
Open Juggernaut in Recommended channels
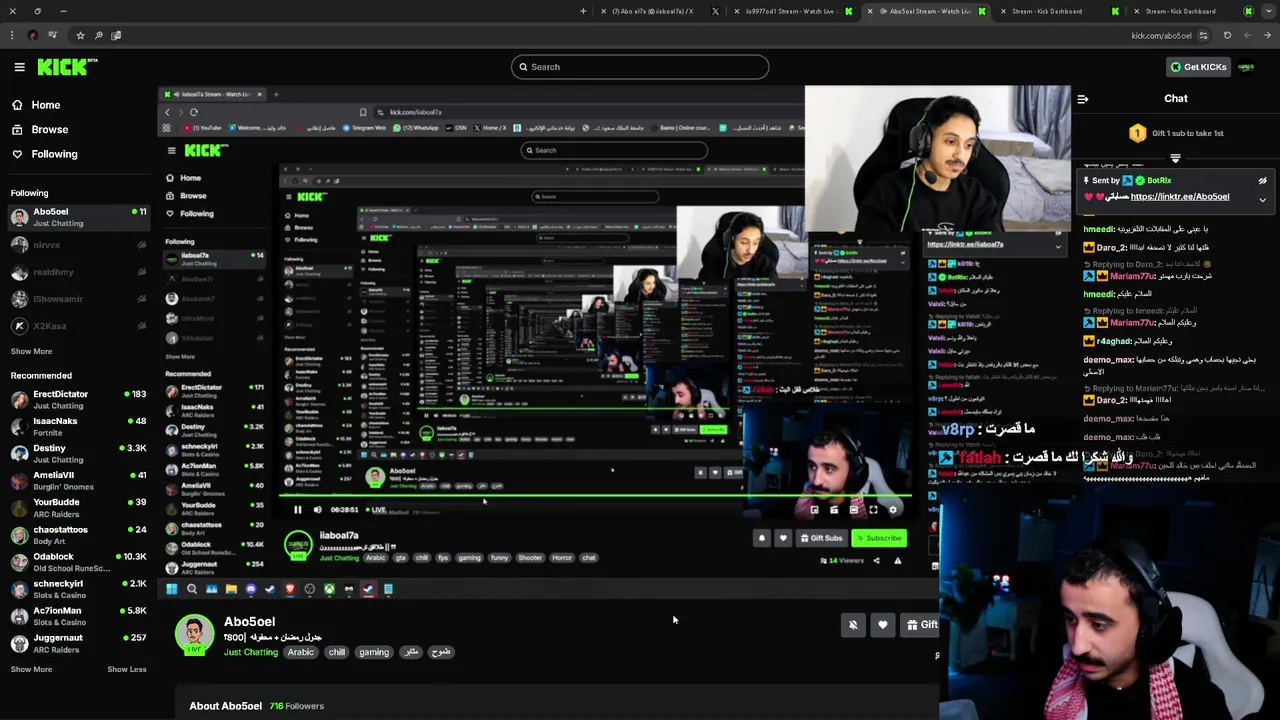(x=78, y=643)
